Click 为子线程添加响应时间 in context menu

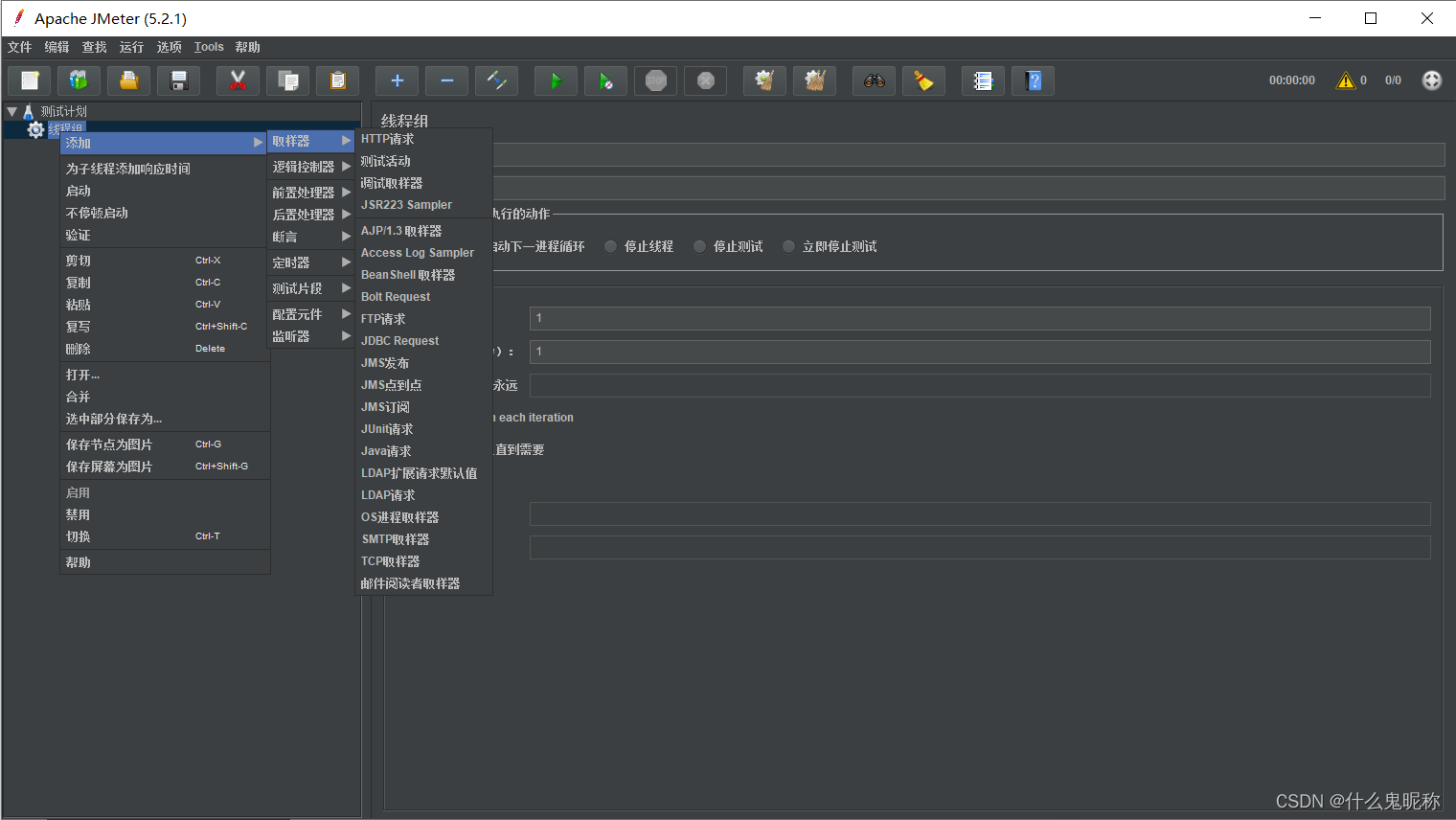tap(164, 169)
